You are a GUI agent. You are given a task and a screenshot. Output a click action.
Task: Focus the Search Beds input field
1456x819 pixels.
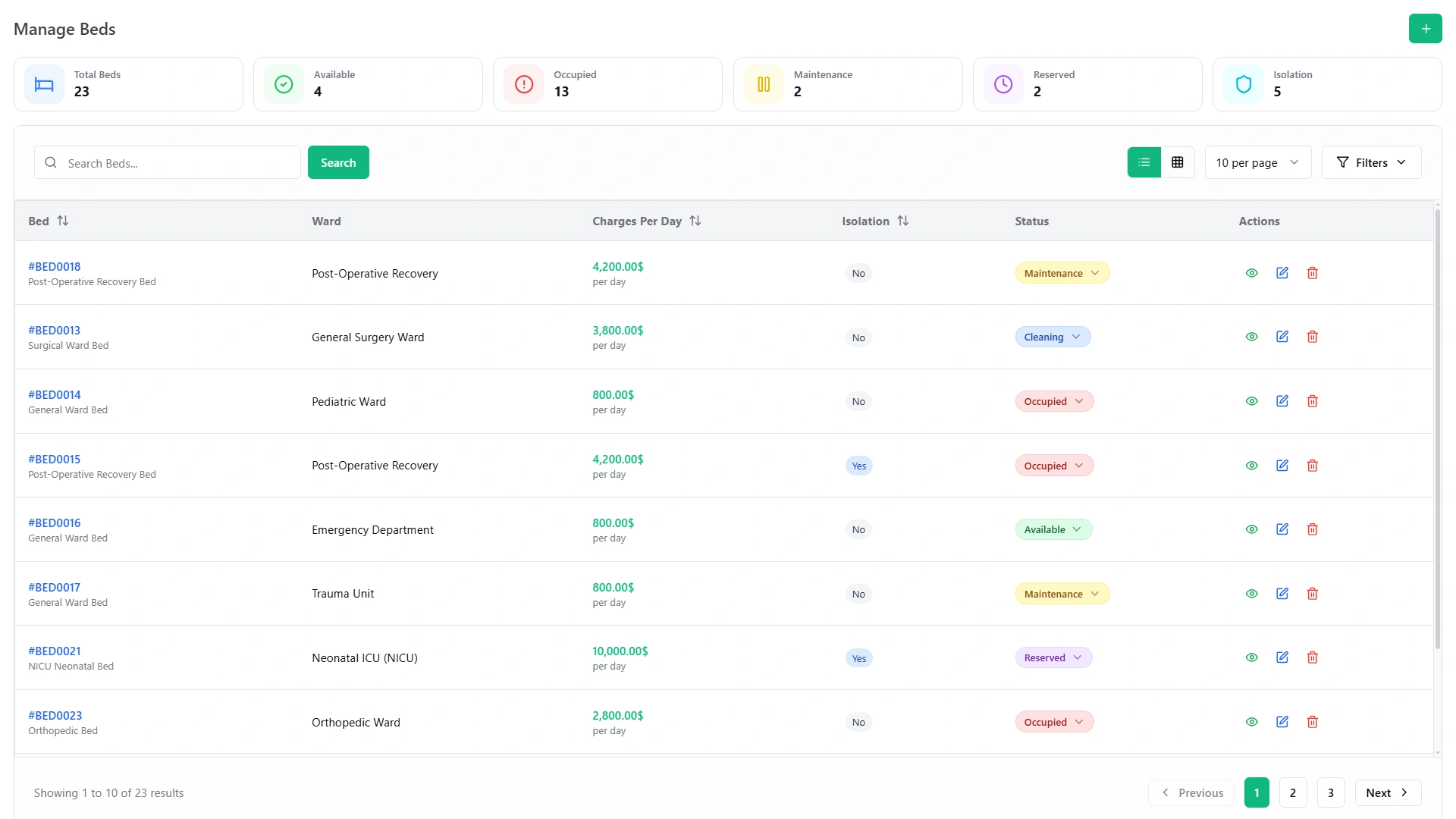(168, 162)
